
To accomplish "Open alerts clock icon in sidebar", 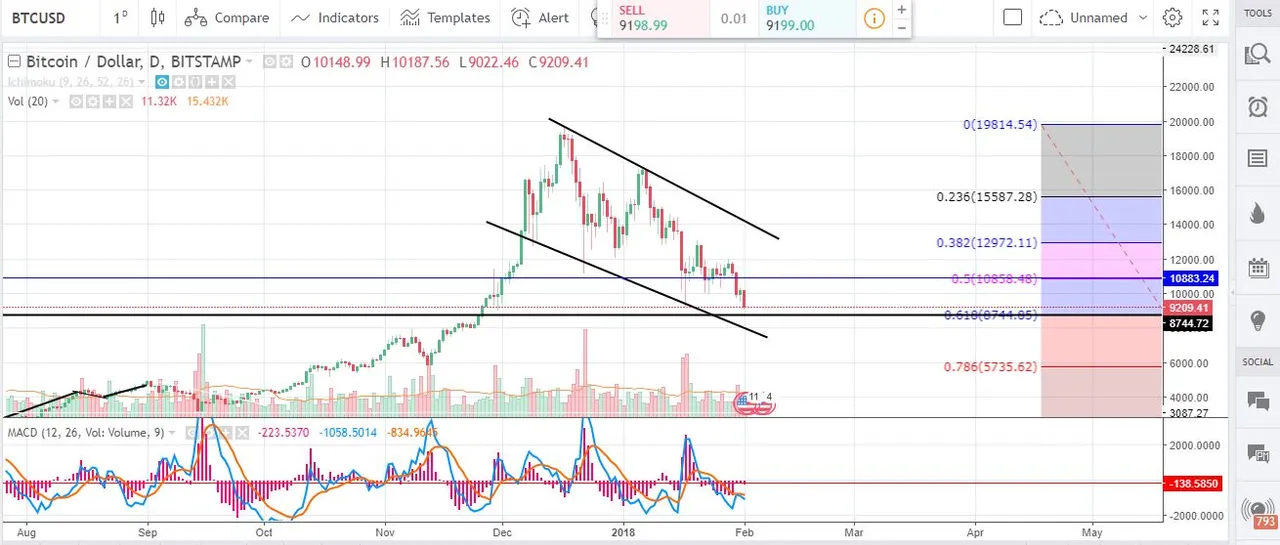I will click(1257, 106).
